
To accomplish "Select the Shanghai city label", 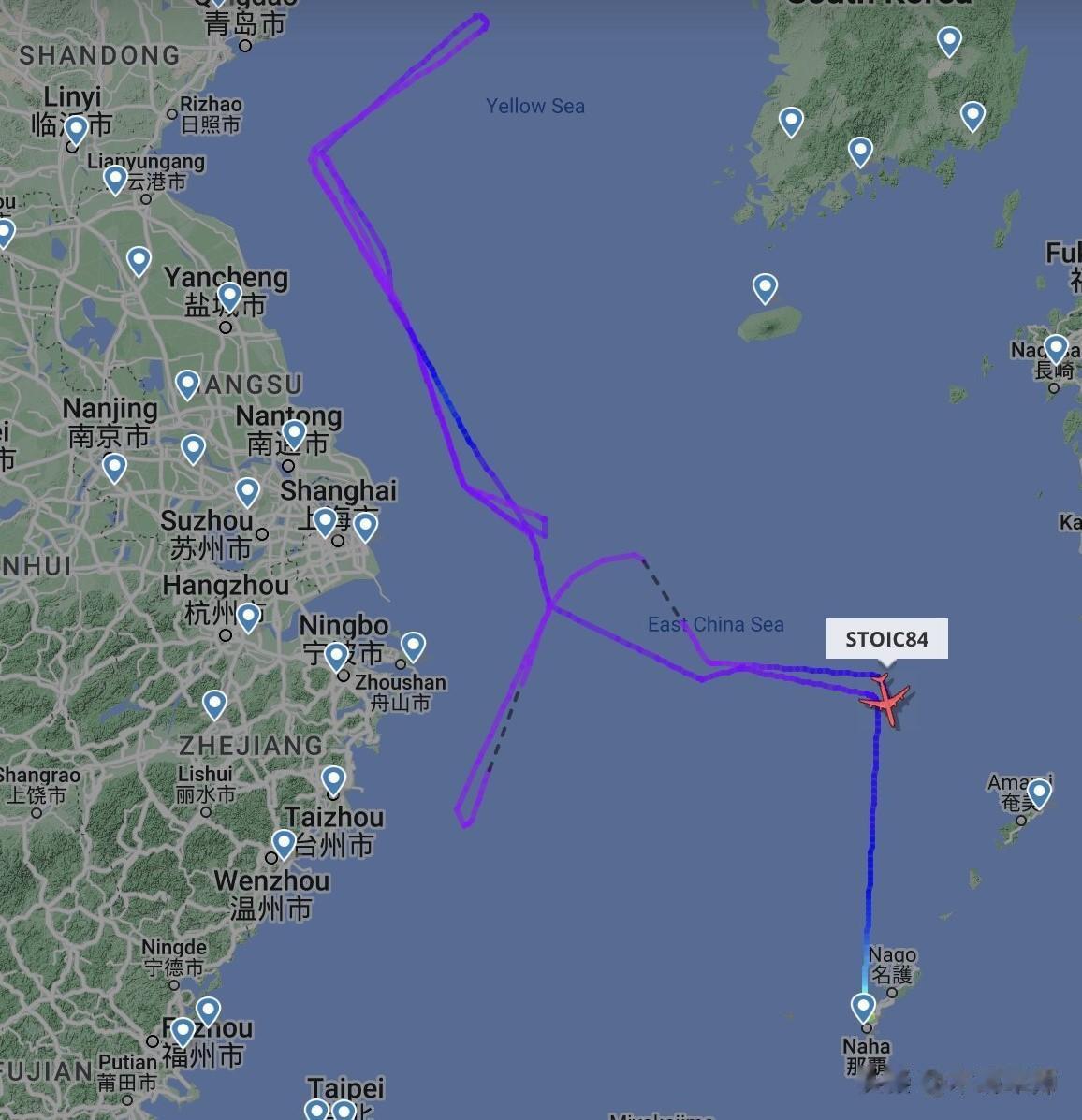I will 338,490.
